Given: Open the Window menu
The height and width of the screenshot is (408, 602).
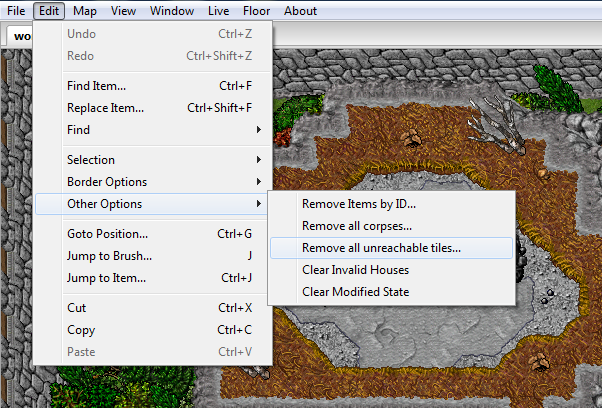Looking at the screenshot, I should 172,11.
